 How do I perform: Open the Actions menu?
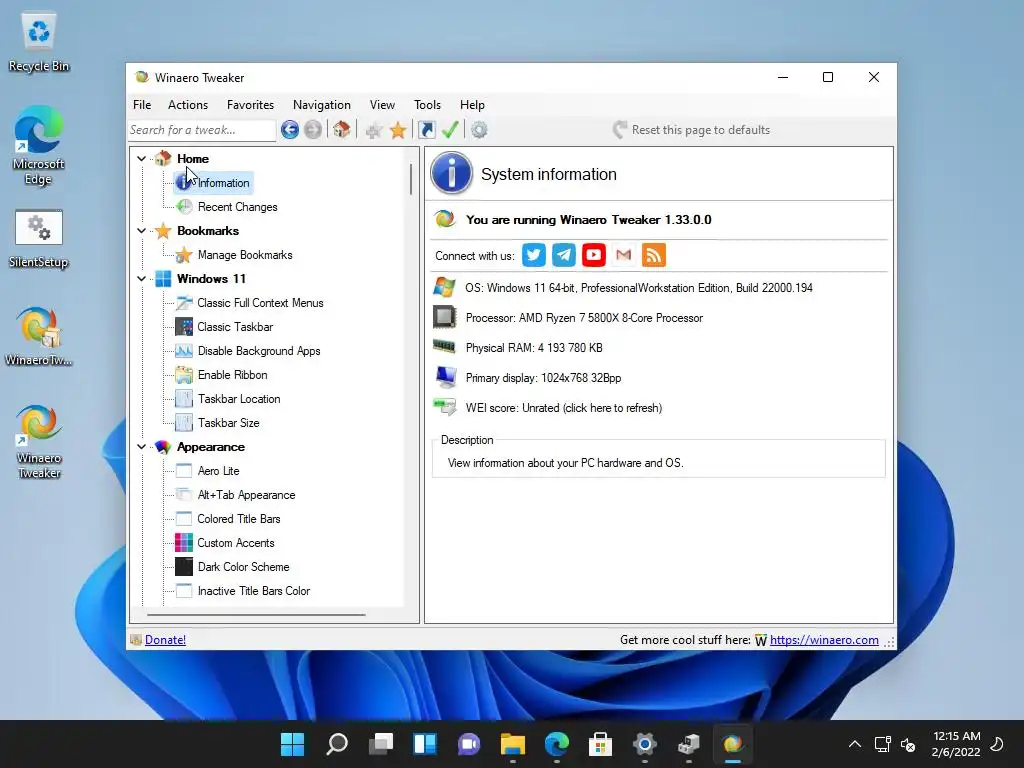(x=188, y=104)
